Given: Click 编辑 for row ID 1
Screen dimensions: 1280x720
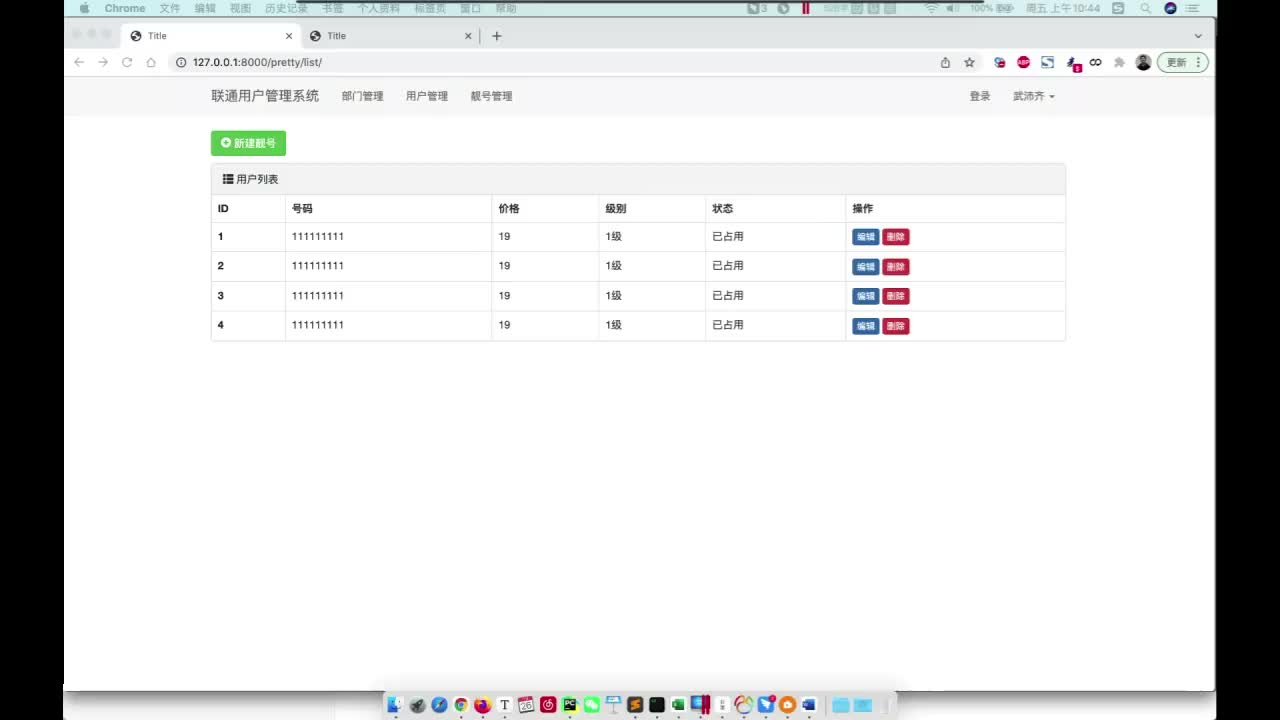Looking at the screenshot, I should [x=866, y=237].
